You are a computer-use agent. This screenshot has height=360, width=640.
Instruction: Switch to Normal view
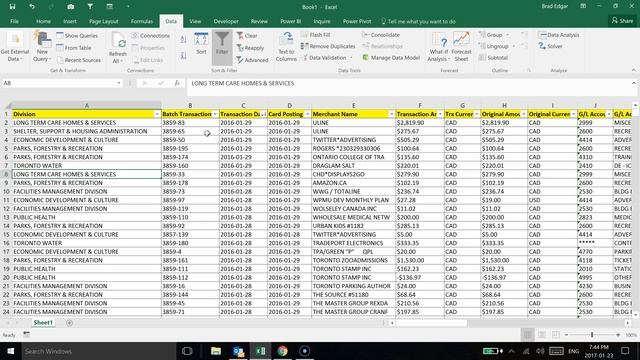tap(527, 335)
